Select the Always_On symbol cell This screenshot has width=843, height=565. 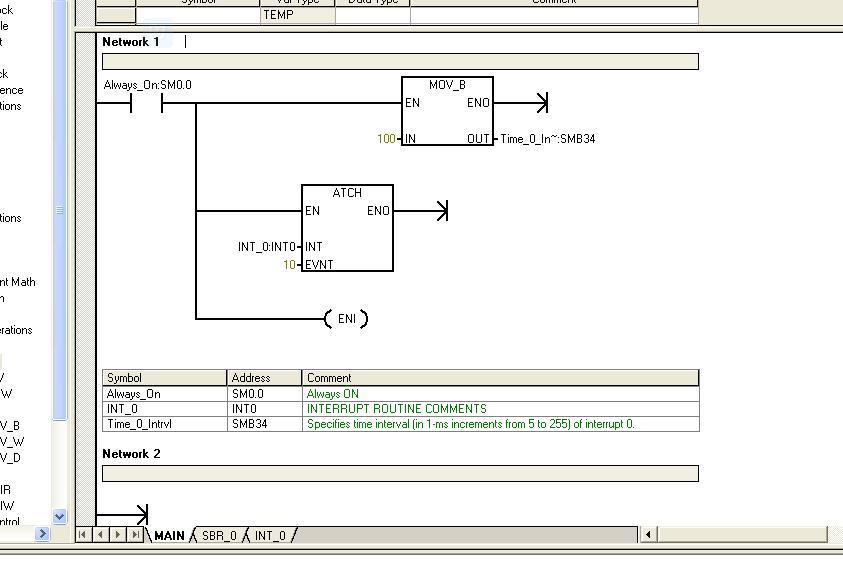pos(165,394)
